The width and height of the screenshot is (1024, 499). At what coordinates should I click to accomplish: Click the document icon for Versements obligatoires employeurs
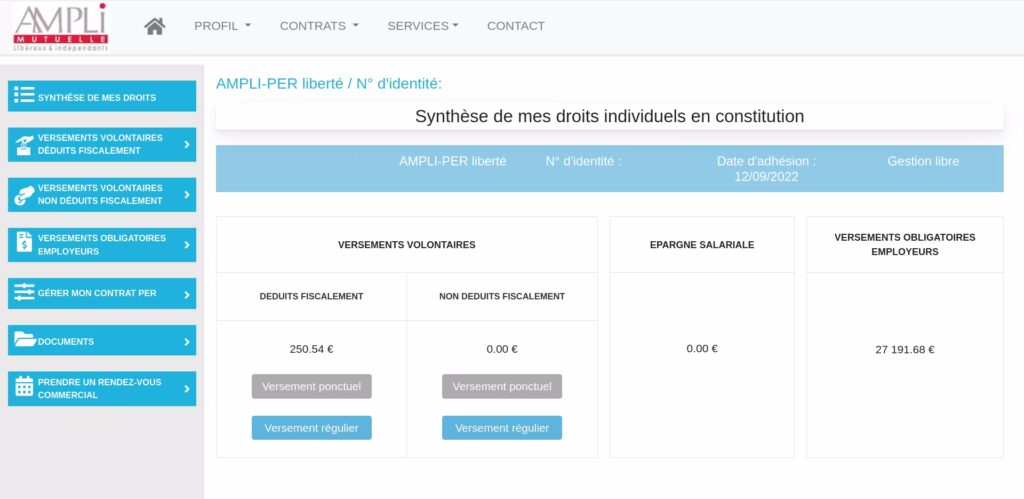click(x=25, y=244)
